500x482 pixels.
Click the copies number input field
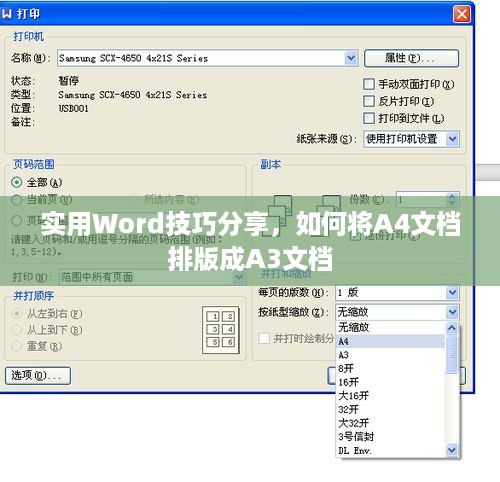pos(421,200)
